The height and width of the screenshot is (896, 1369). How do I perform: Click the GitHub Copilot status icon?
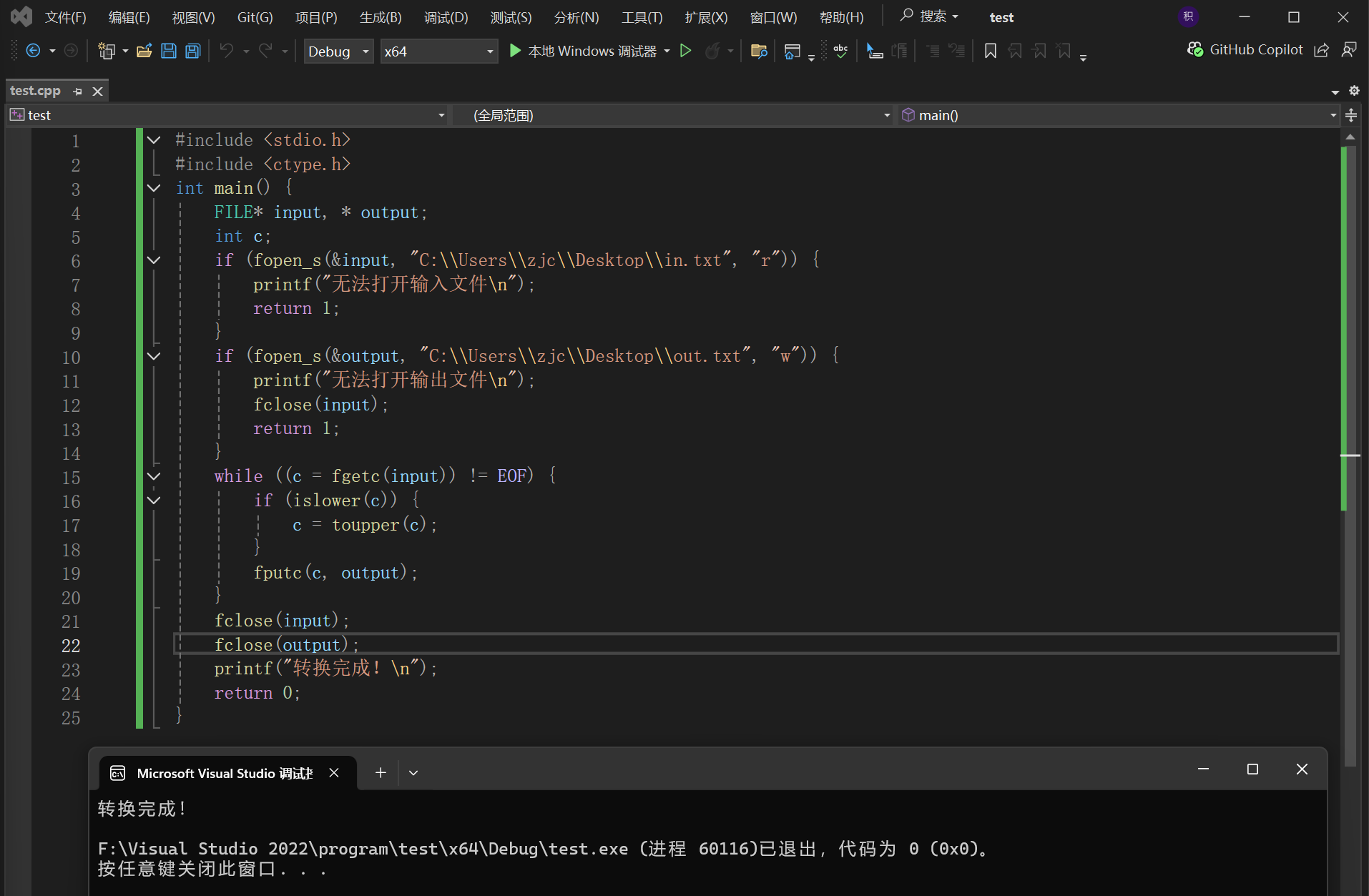(1194, 49)
